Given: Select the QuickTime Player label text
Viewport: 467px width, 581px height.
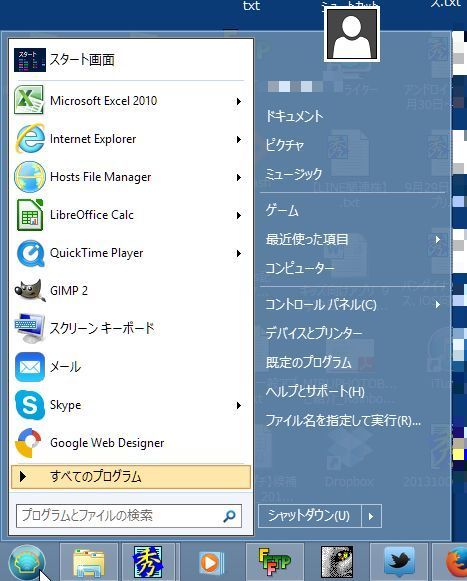Looking at the screenshot, I should [97, 253].
